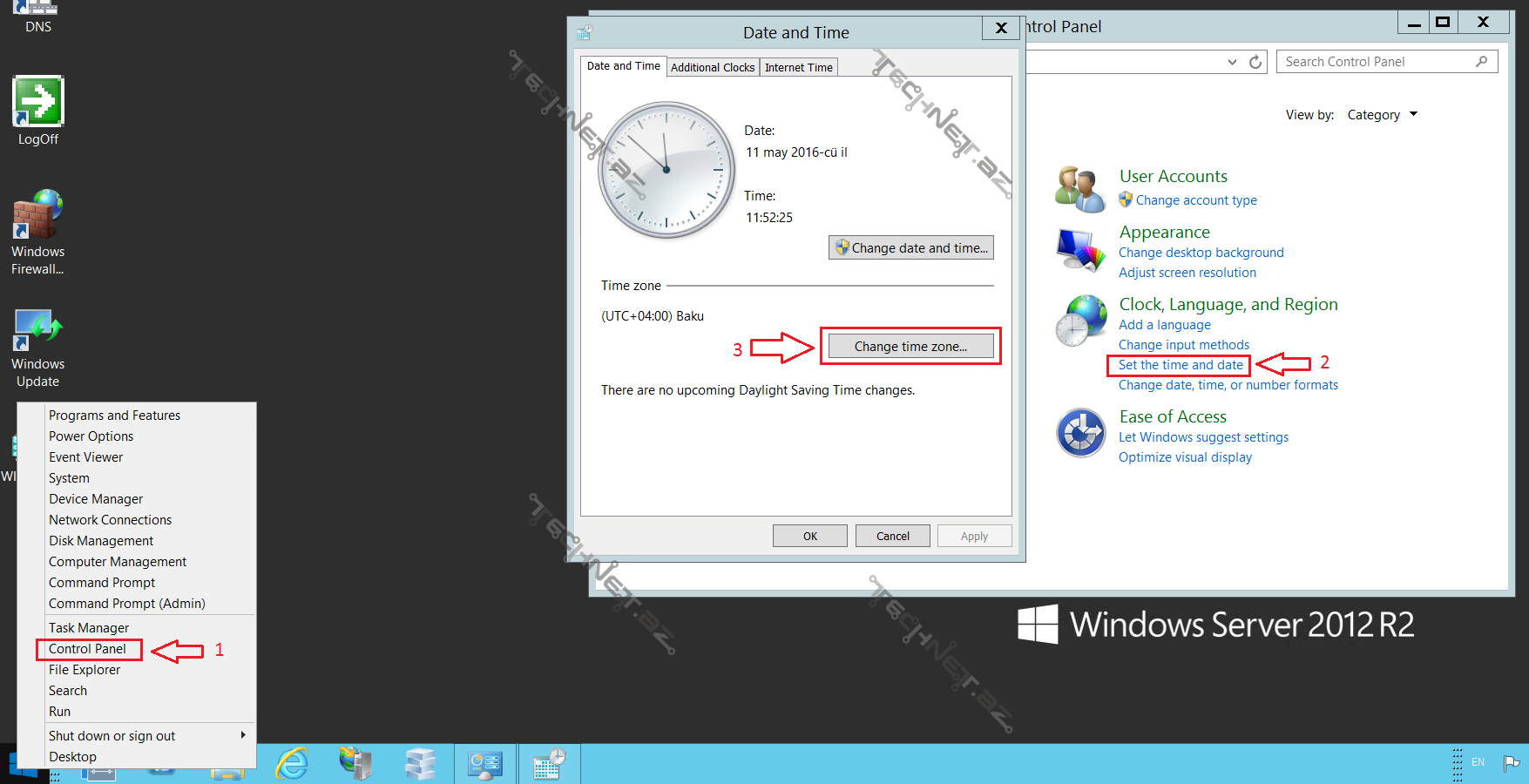Open Internet Explorer from the taskbar

tap(292, 764)
